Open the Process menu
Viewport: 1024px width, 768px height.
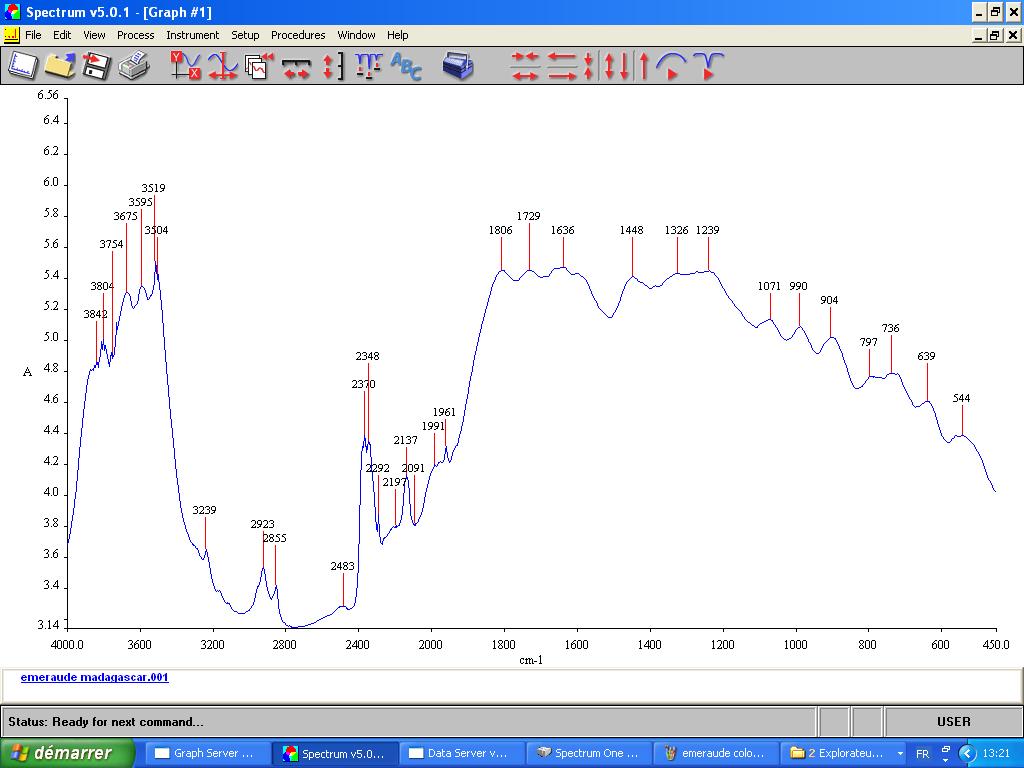point(135,35)
